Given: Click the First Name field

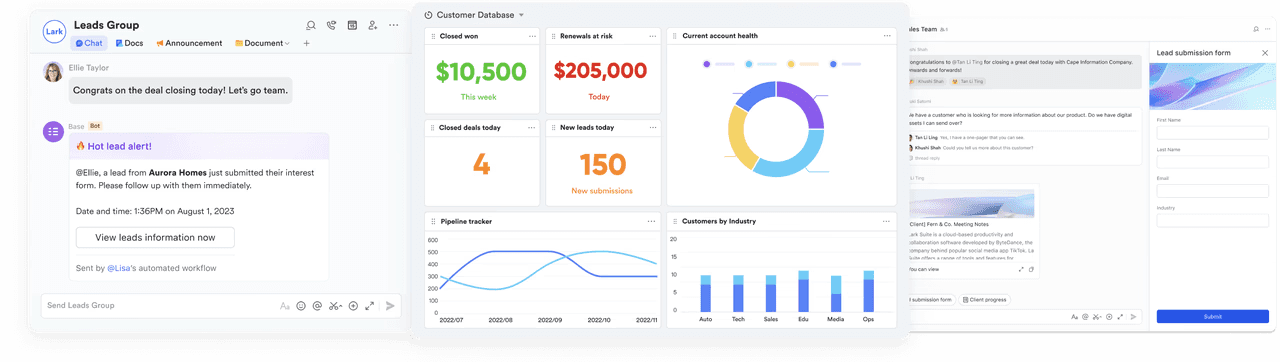Looking at the screenshot, I should coord(1212,133).
